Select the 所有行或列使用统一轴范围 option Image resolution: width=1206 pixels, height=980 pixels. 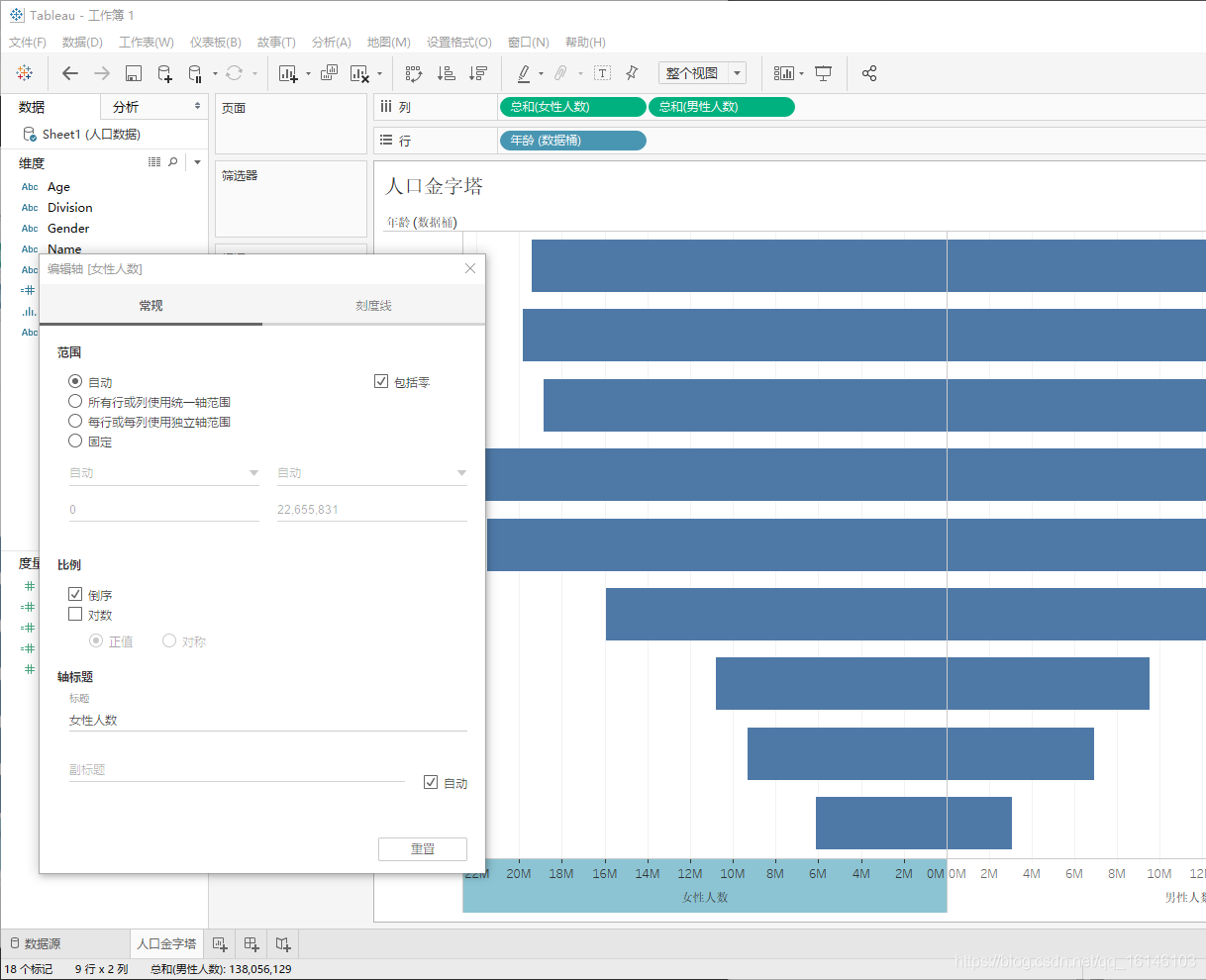point(75,401)
